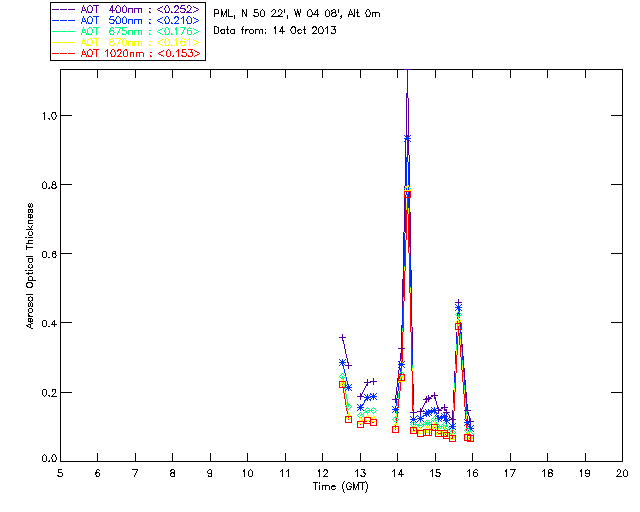Click the 'Aerosol Optical Thickness' axis label
The image size is (640, 512).
(x=29, y=266)
